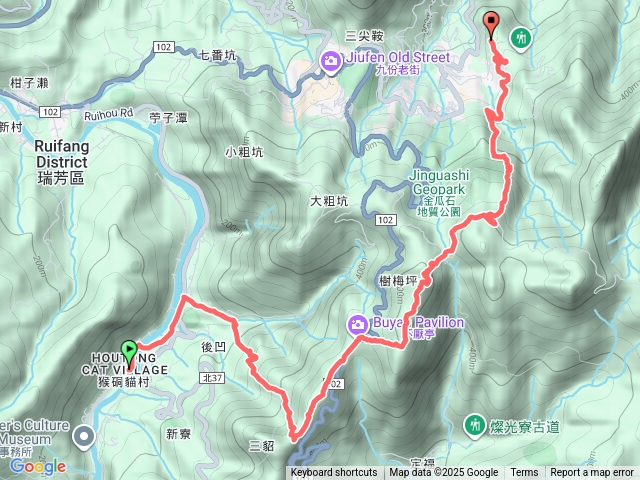Click the 樹梅坪 place label

point(398,281)
